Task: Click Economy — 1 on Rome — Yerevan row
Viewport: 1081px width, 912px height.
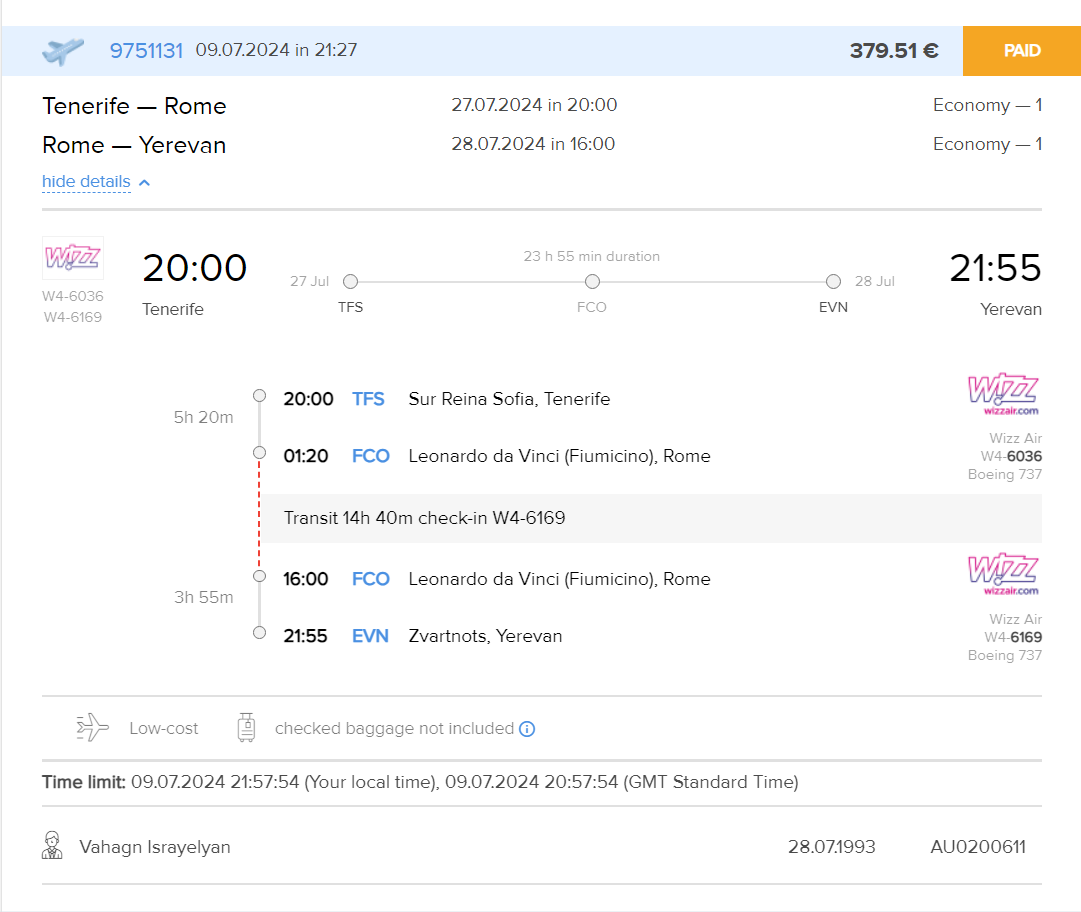Action: pyautogui.click(x=987, y=144)
